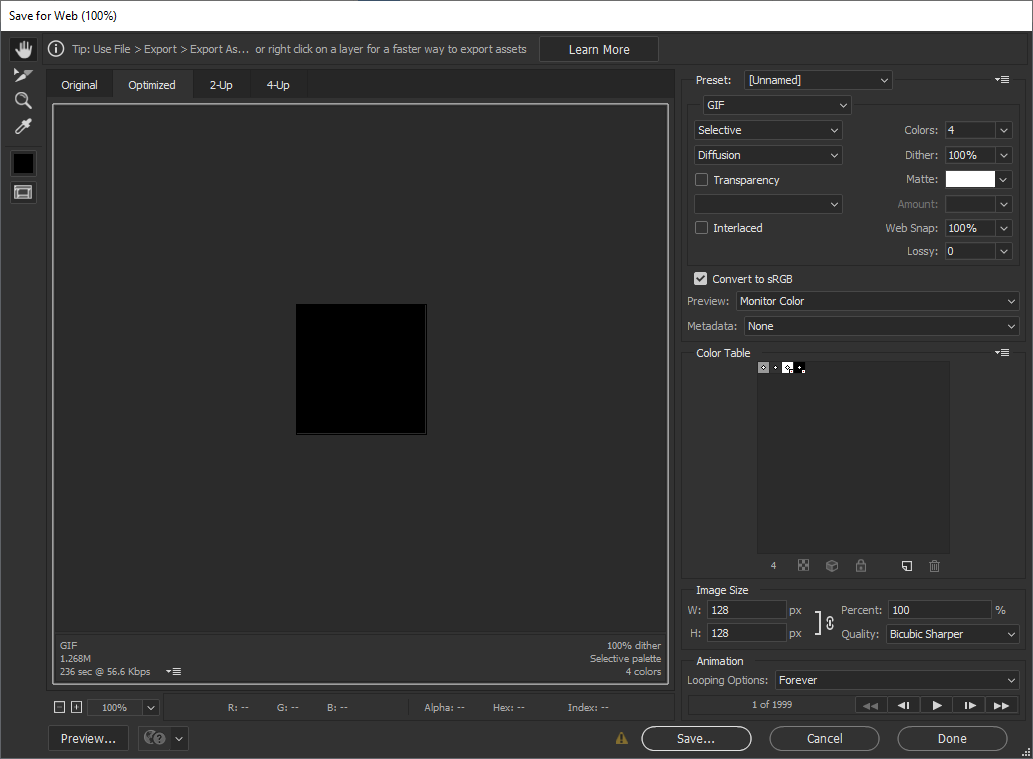Switch to the Original tab

coord(79,85)
